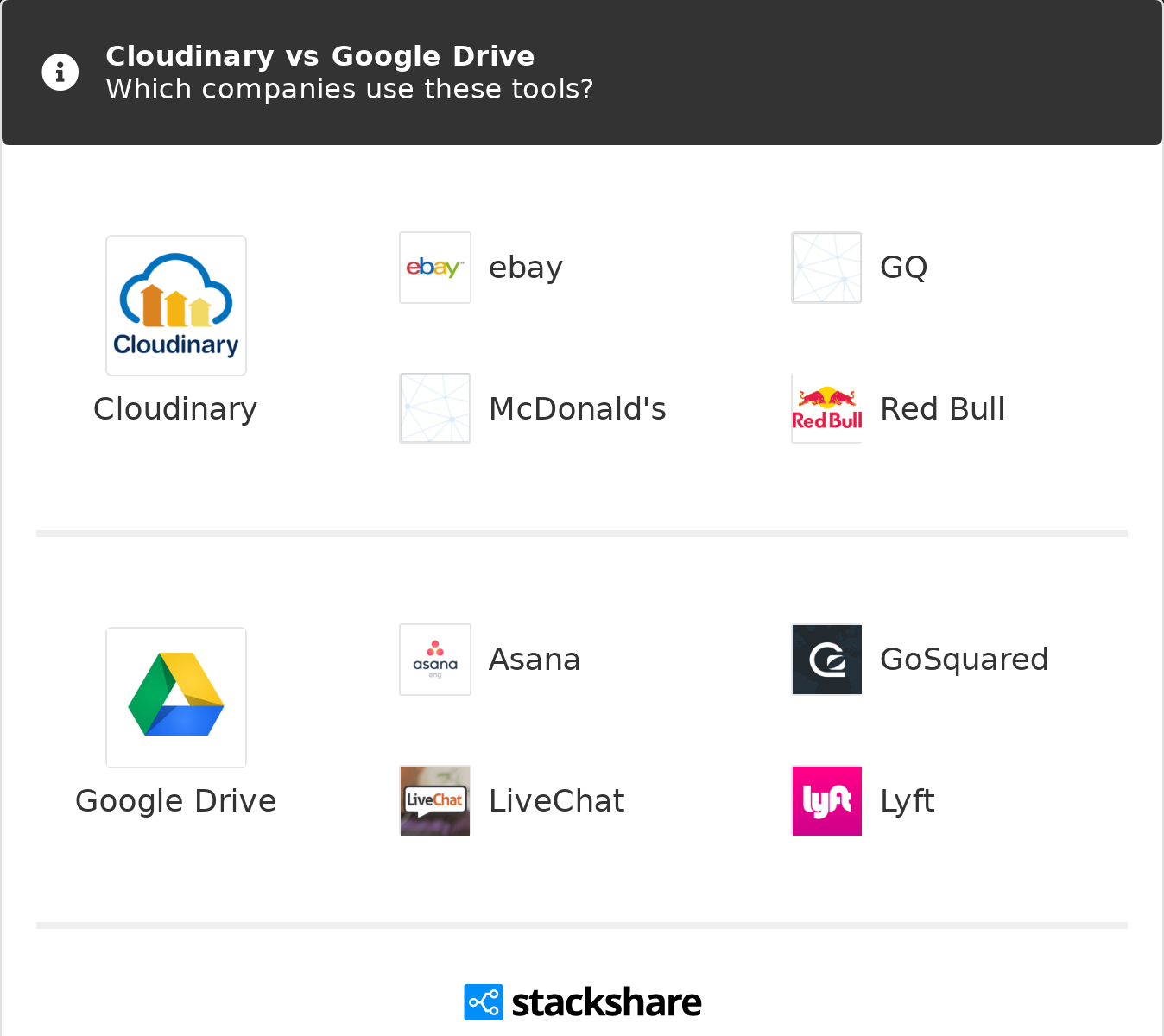Click the Red Bull name link
1164x1036 pixels.
point(942,409)
